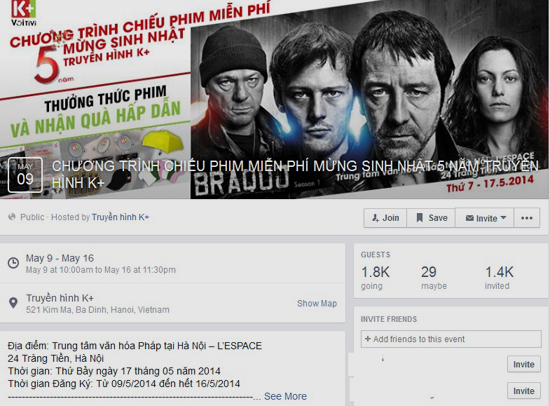Click the Truyền hình K+ venue name

[x=60, y=298]
